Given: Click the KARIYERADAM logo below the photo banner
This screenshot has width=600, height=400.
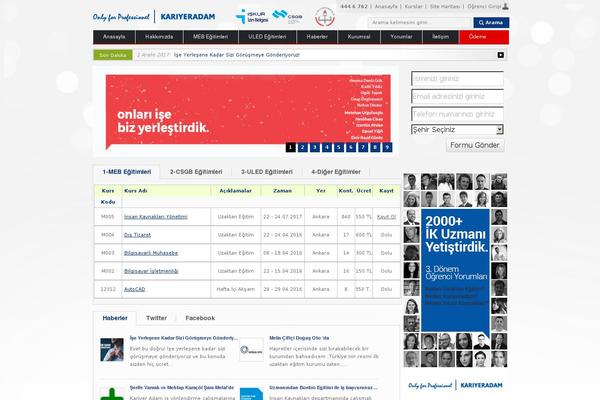Looking at the screenshot, I should [455, 385].
